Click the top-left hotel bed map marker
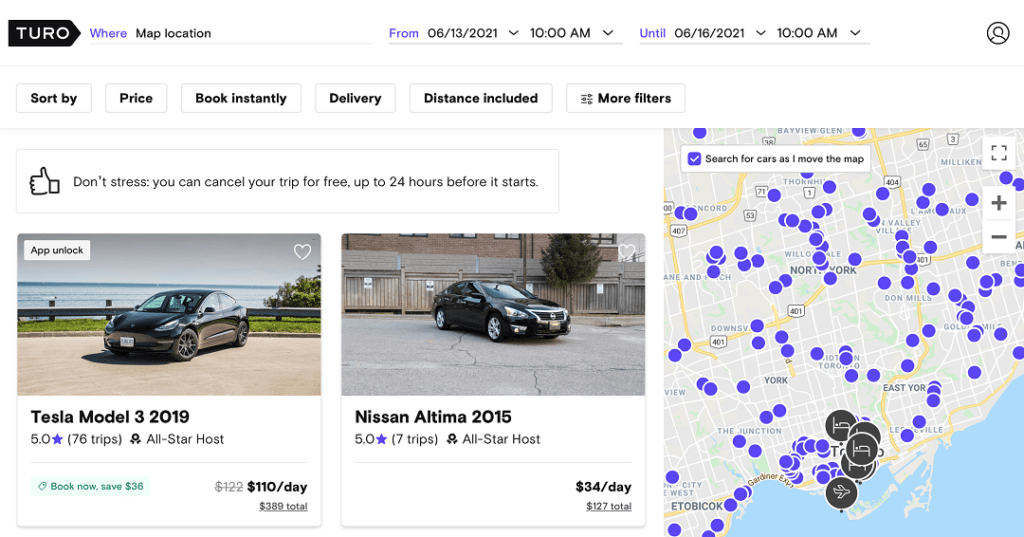 pyautogui.click(x=841, y=425)
